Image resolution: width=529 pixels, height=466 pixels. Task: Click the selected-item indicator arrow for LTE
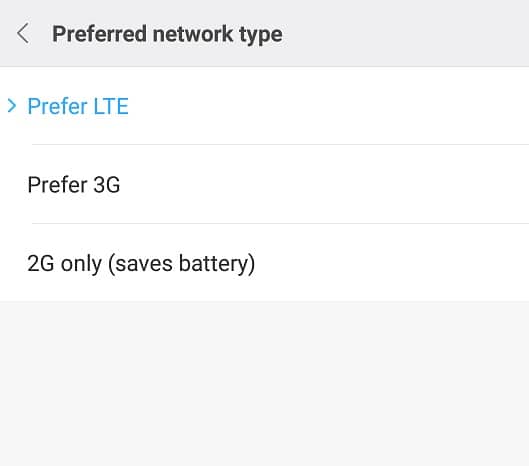click(12, 106)
